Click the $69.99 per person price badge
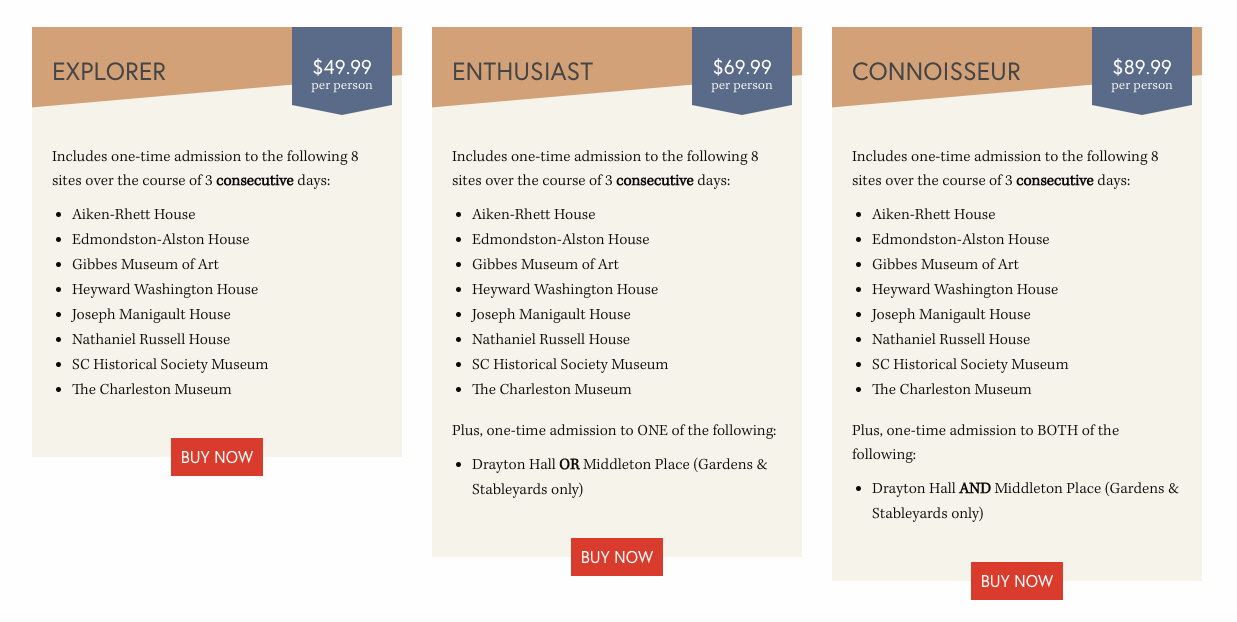Image resolution: width=1237 pixels, height=622 pixels. [x=742, y=71]
